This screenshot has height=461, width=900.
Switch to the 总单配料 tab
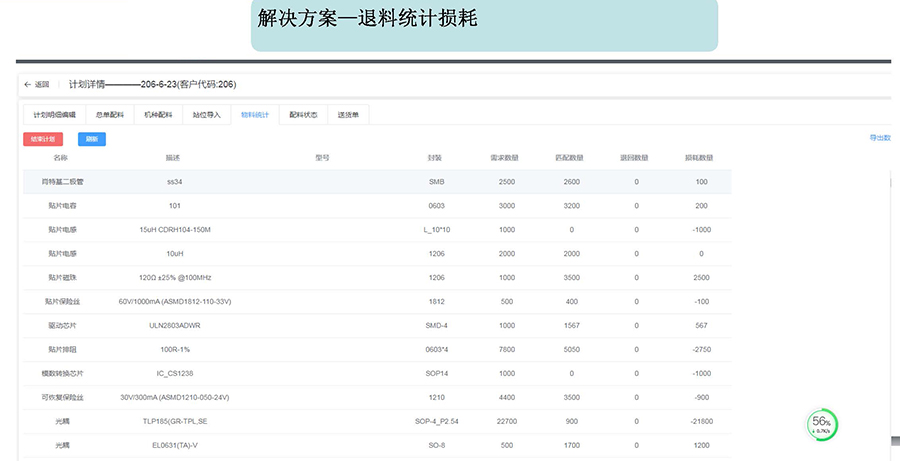pyautogui.click(x=110, y=115)
